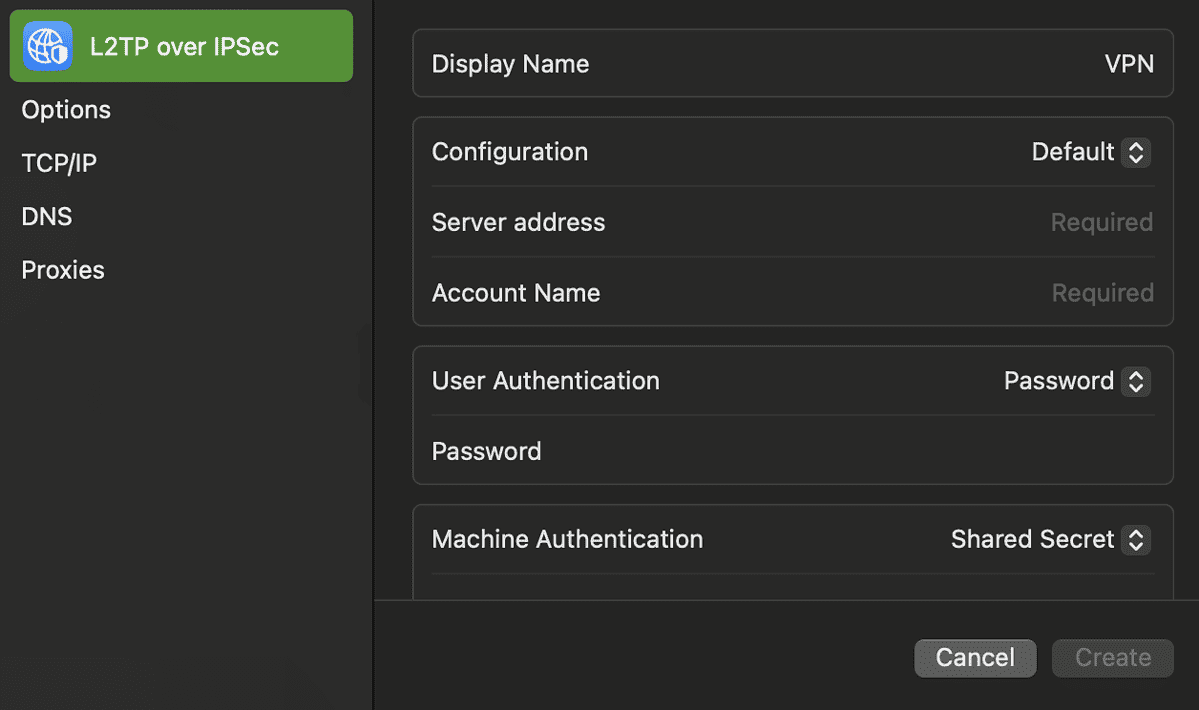Open the Configuration dropdown stepper

(1136, 152)
